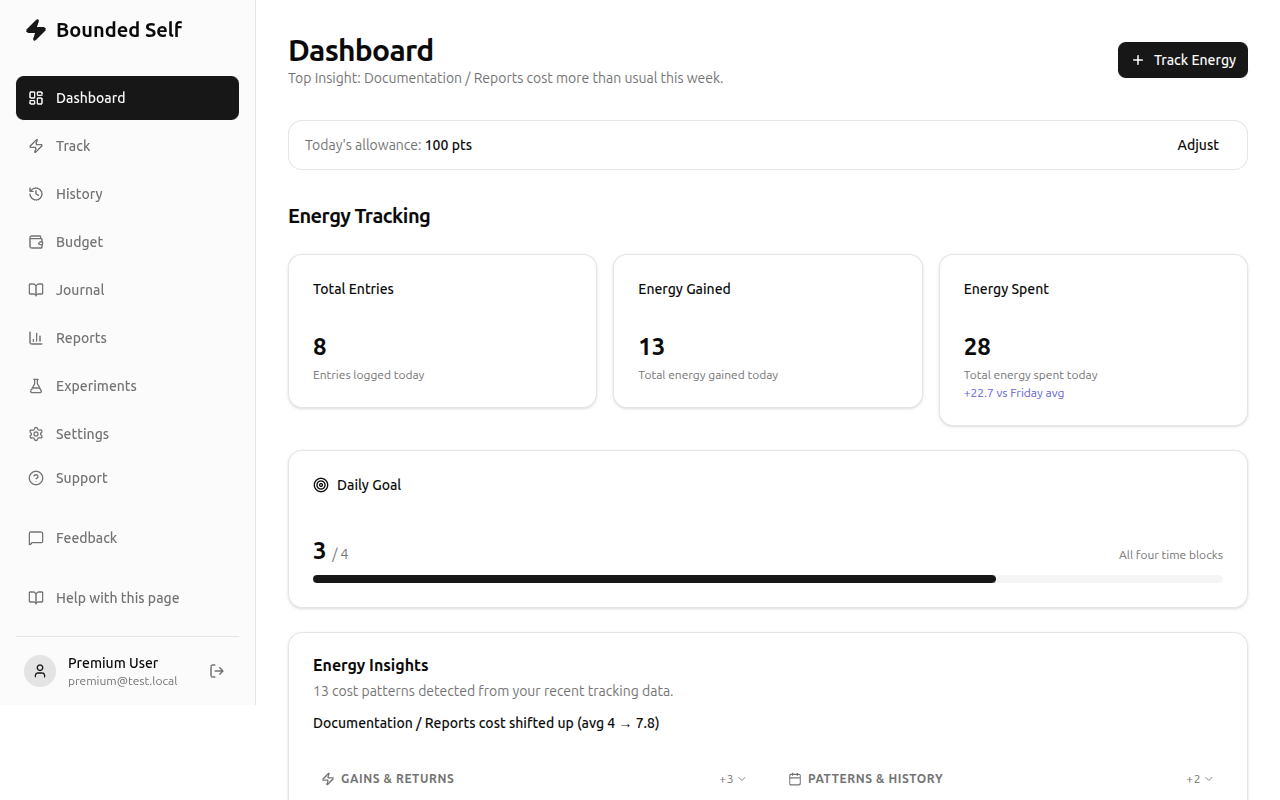The image size is (1280, 800).
Task: Open Settings using the gear icon
Action: tap(37, 433)
